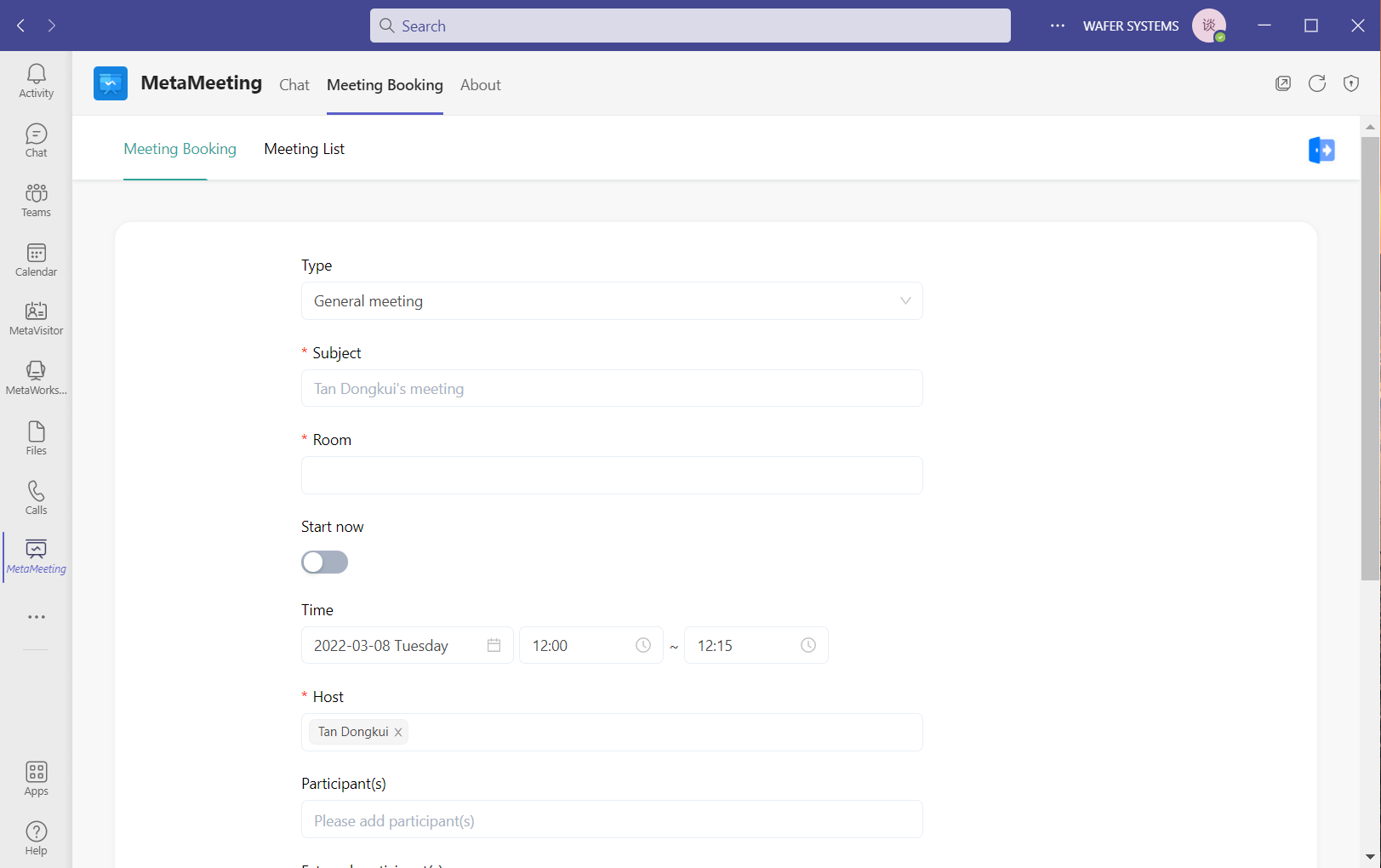Open the user profile avatar
The width and height of the screenshot is (1381, 868).
coord(1209,26)
